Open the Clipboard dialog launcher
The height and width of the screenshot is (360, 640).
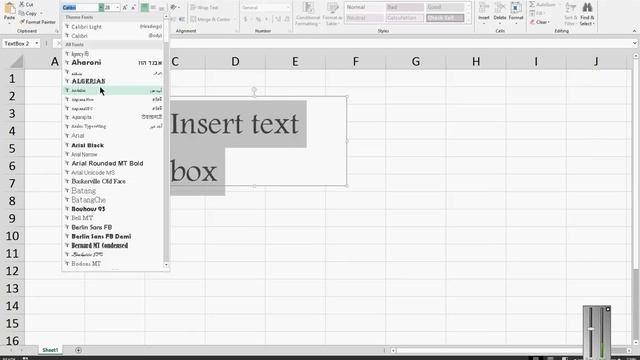[57, 31]
